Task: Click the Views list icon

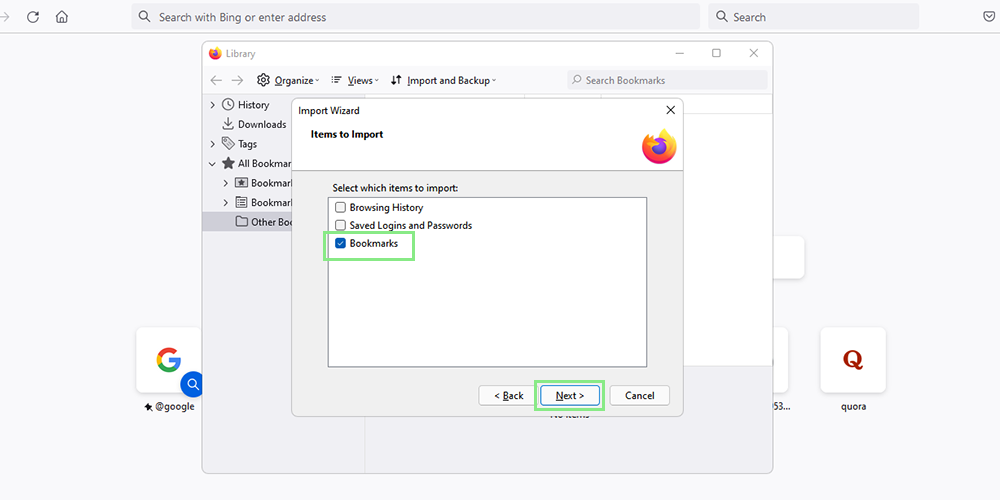Action: 337,80
